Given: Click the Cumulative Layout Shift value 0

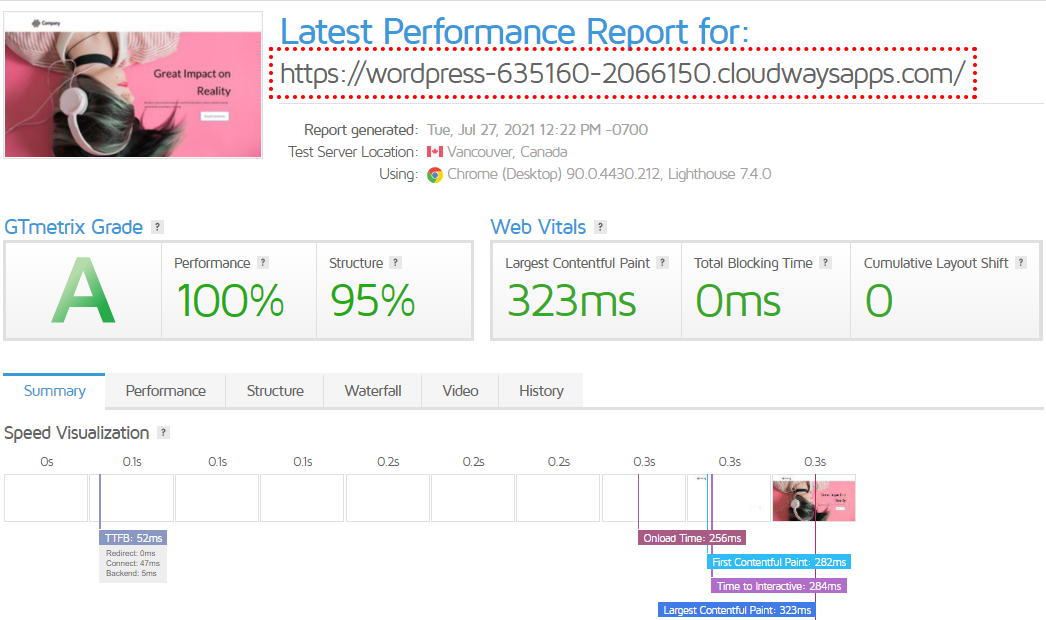Looking at the screenshot, I should pyautogui.click(x=879, y=301).
